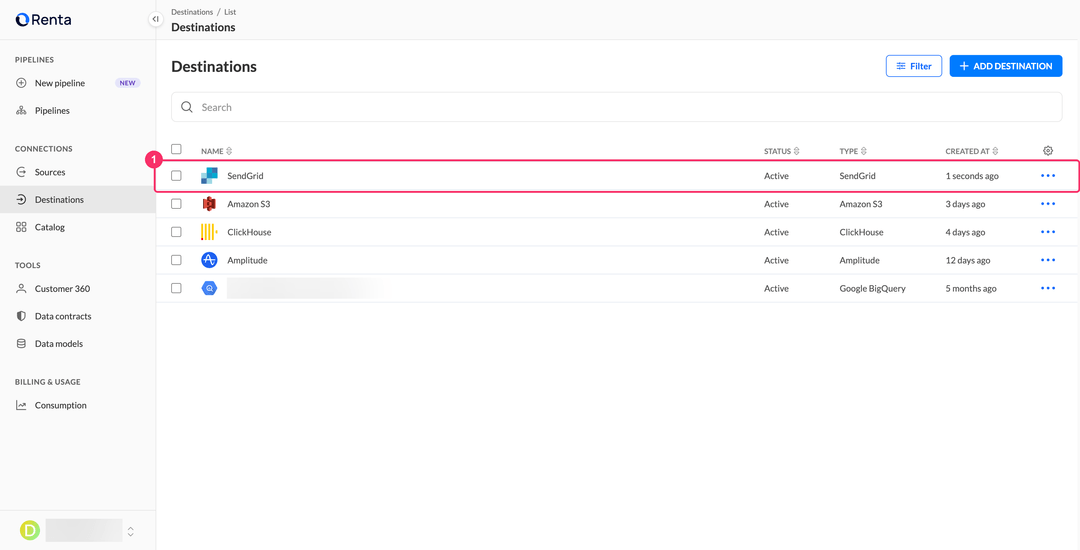Click the user avatar D icon
This screenshot has height=550, width=1080.
coord(30,530)
